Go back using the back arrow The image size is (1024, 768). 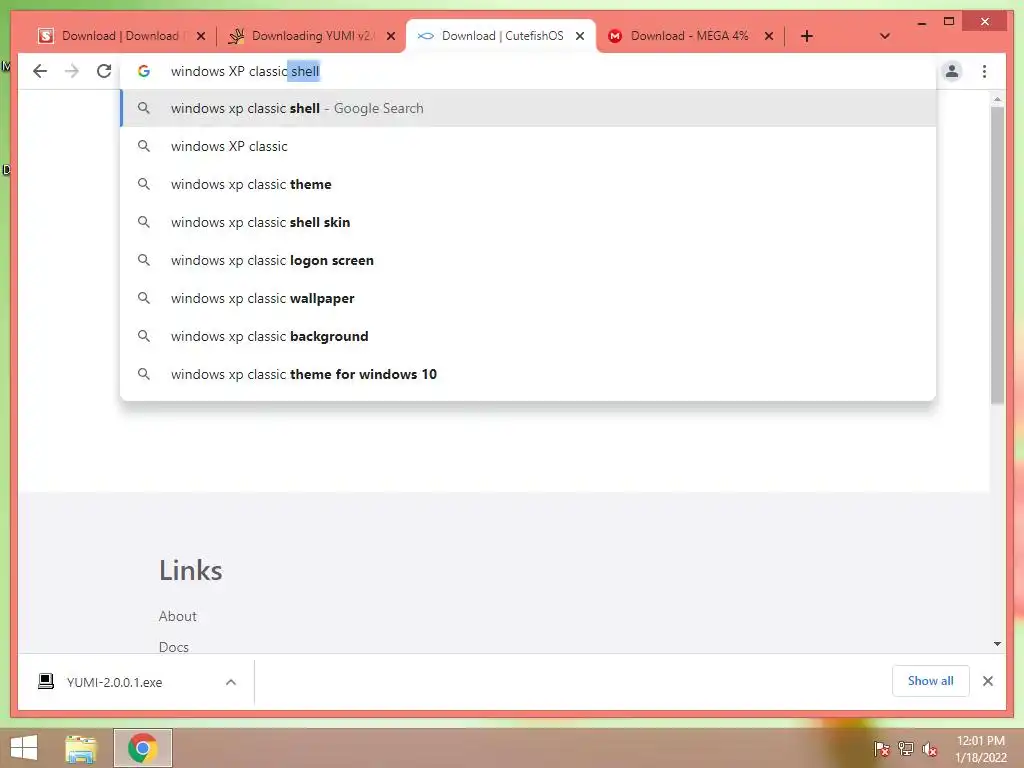pos(40,71)
